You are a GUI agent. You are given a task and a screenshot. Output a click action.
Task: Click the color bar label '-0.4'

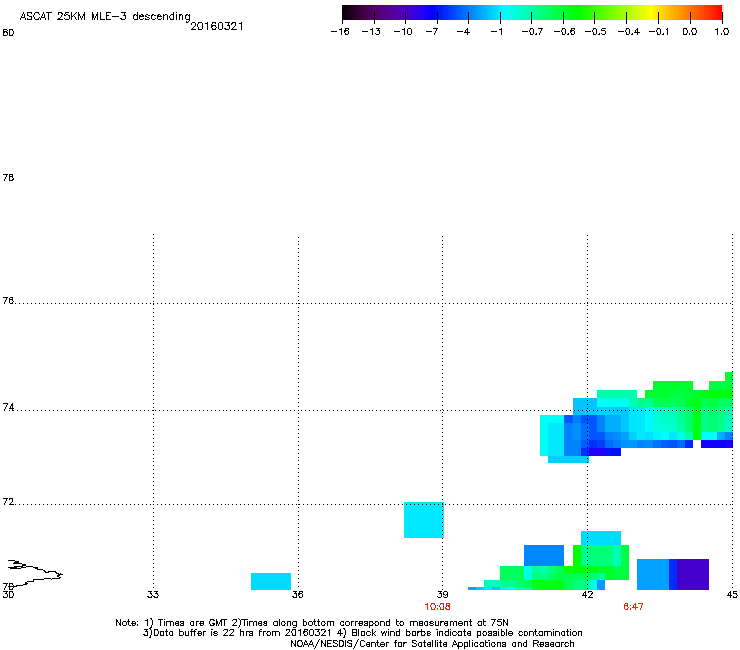pos(629,32)
